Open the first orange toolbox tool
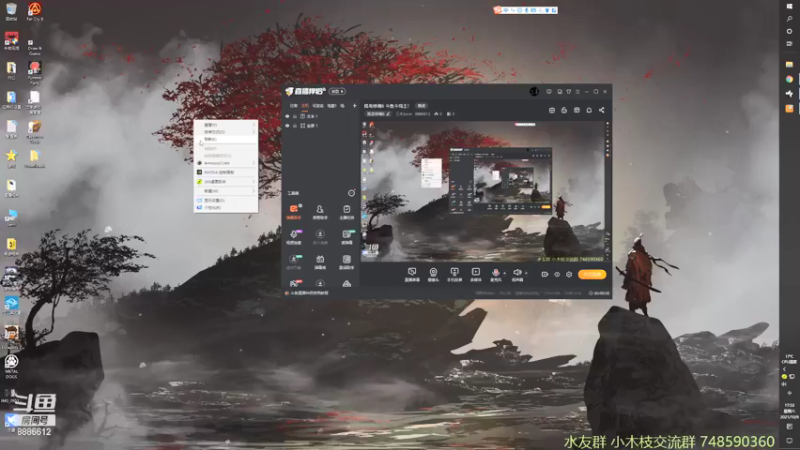The width and height of the screenshot is (800, 450). pos(294,212)
